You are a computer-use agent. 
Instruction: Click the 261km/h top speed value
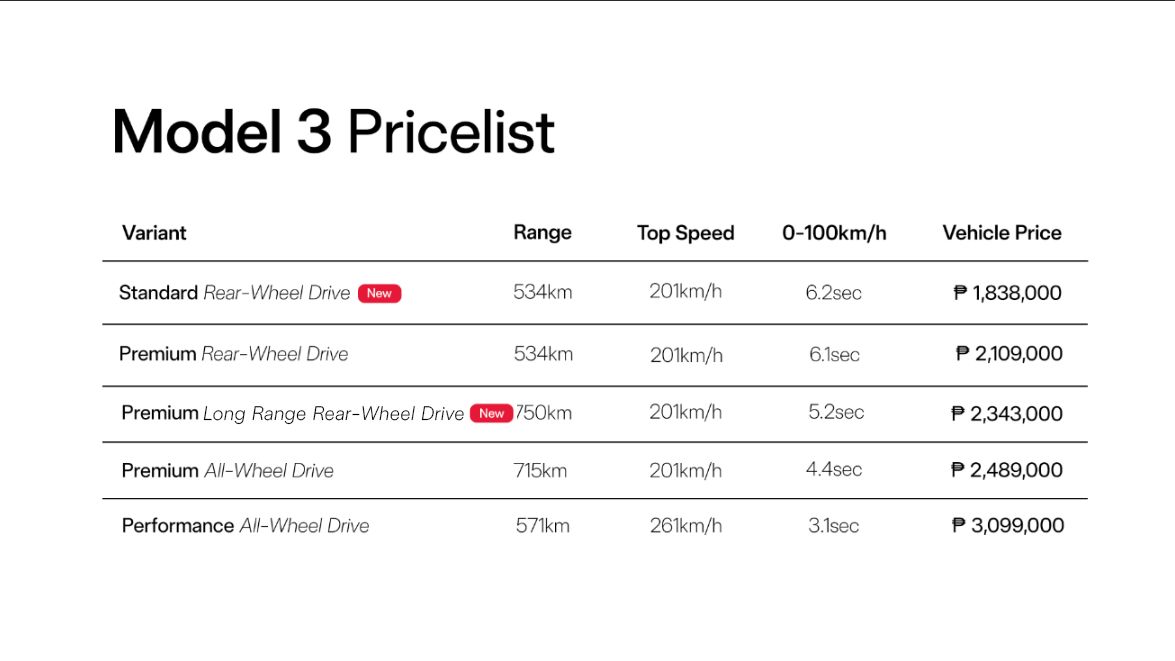[x=685, y=526]
